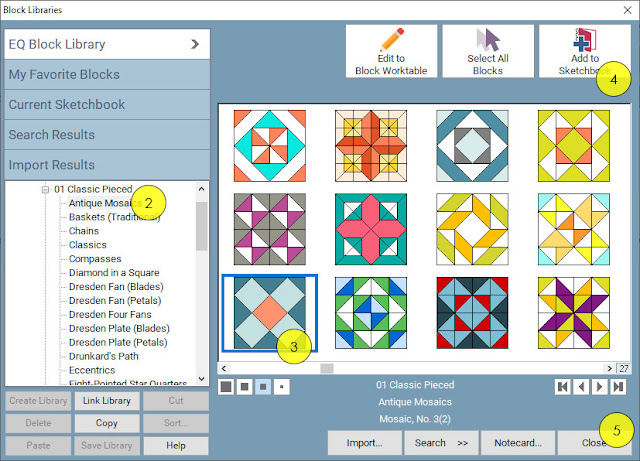Select Baskets (Traditional) category
Viewport: 640px width, 461px height.
pos(114,217)
